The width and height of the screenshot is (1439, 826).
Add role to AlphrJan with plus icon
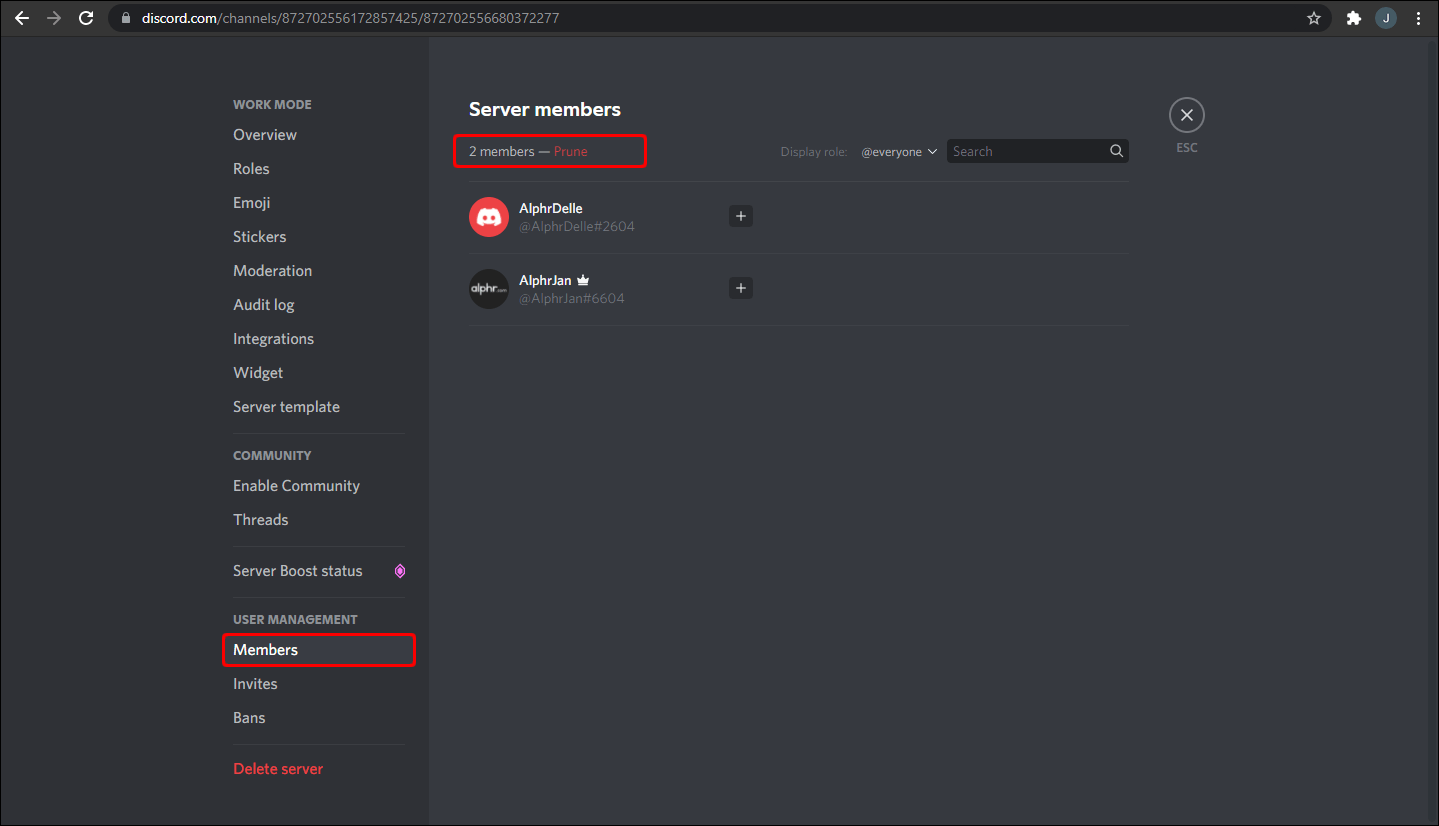point(741,288)
